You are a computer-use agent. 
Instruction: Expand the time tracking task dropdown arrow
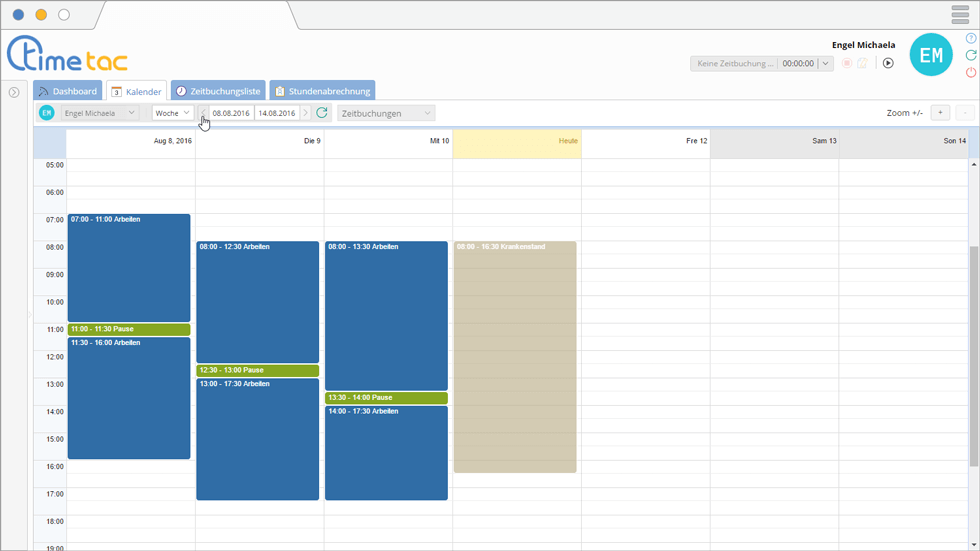826,63
